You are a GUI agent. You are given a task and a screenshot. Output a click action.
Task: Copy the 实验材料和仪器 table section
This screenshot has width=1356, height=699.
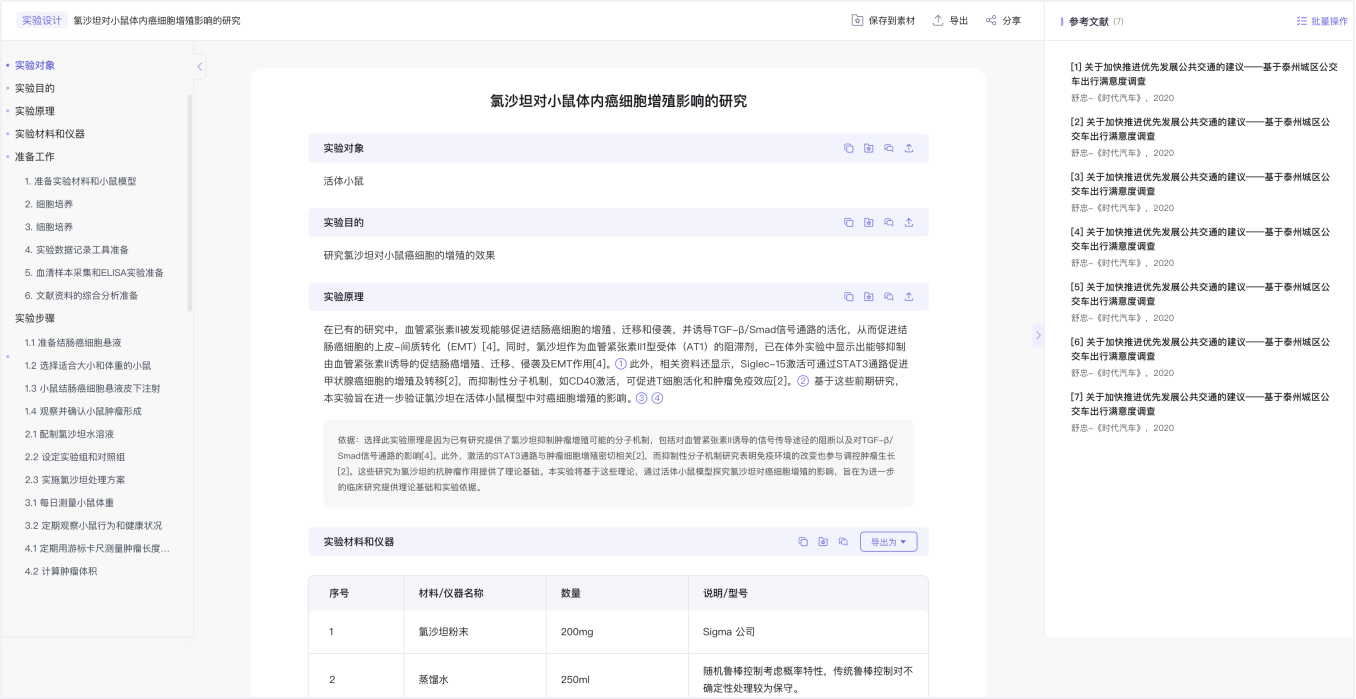[x=802, y=542]
